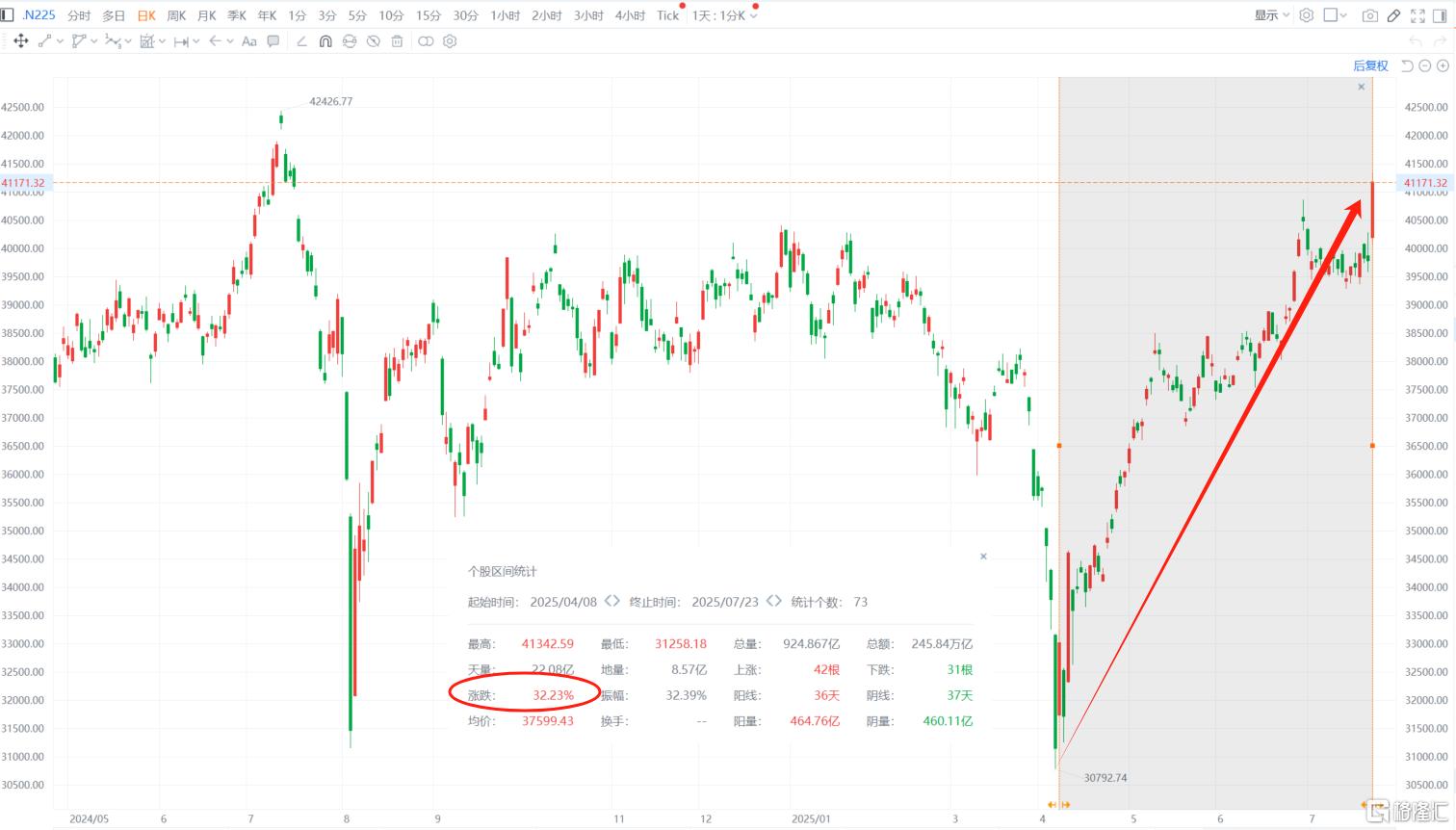Select the magnet snap drawing tool

(x=325, y=41)
